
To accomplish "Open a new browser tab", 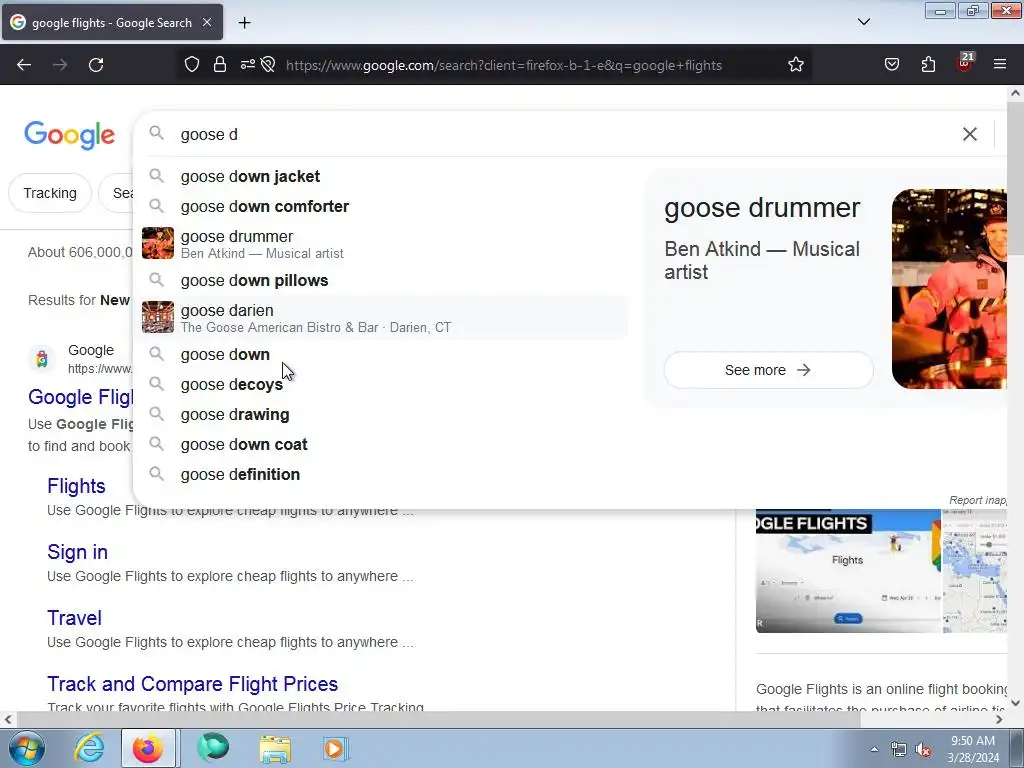I will click(244, 23).
